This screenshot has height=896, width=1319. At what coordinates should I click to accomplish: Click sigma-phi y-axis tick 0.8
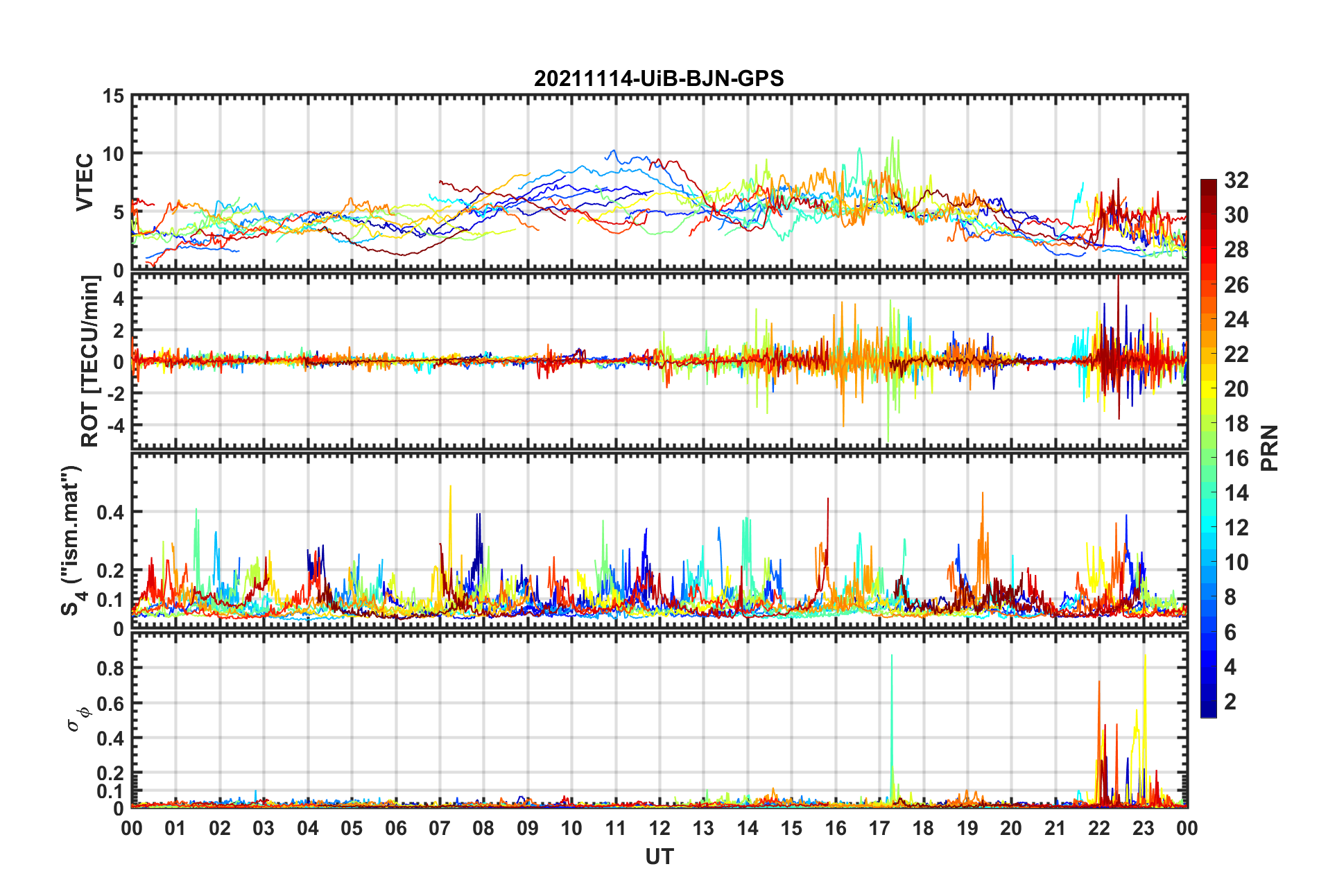pos(111,669)
